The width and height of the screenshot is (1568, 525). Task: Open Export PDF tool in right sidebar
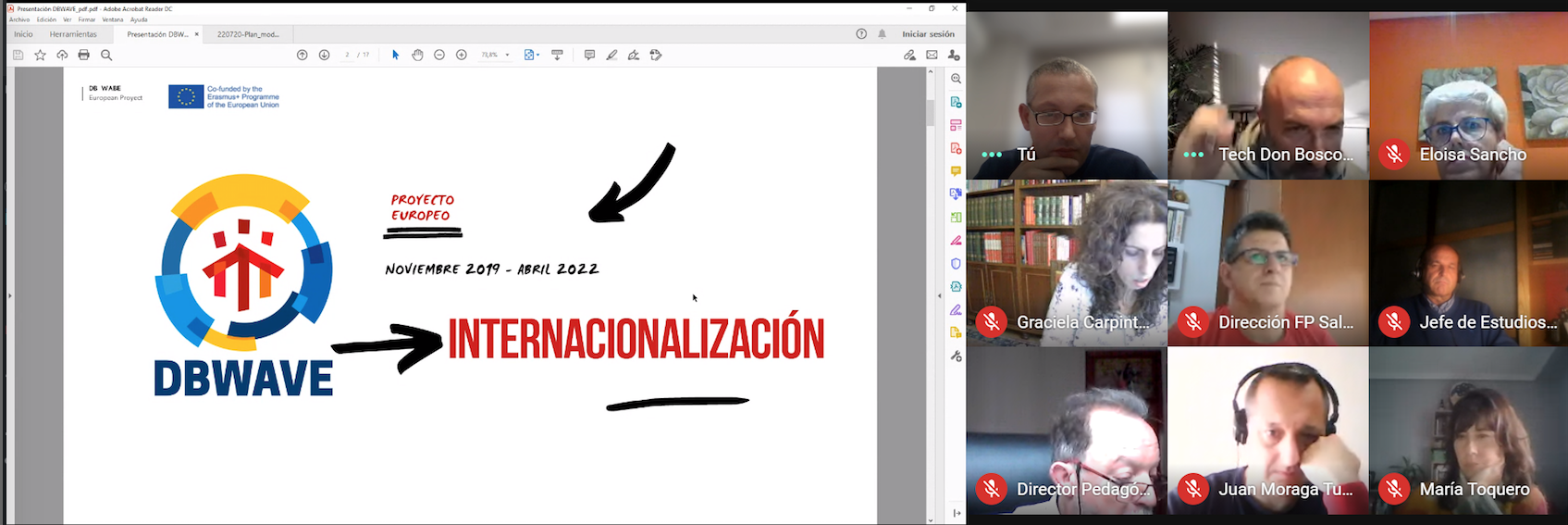[957, 102]
